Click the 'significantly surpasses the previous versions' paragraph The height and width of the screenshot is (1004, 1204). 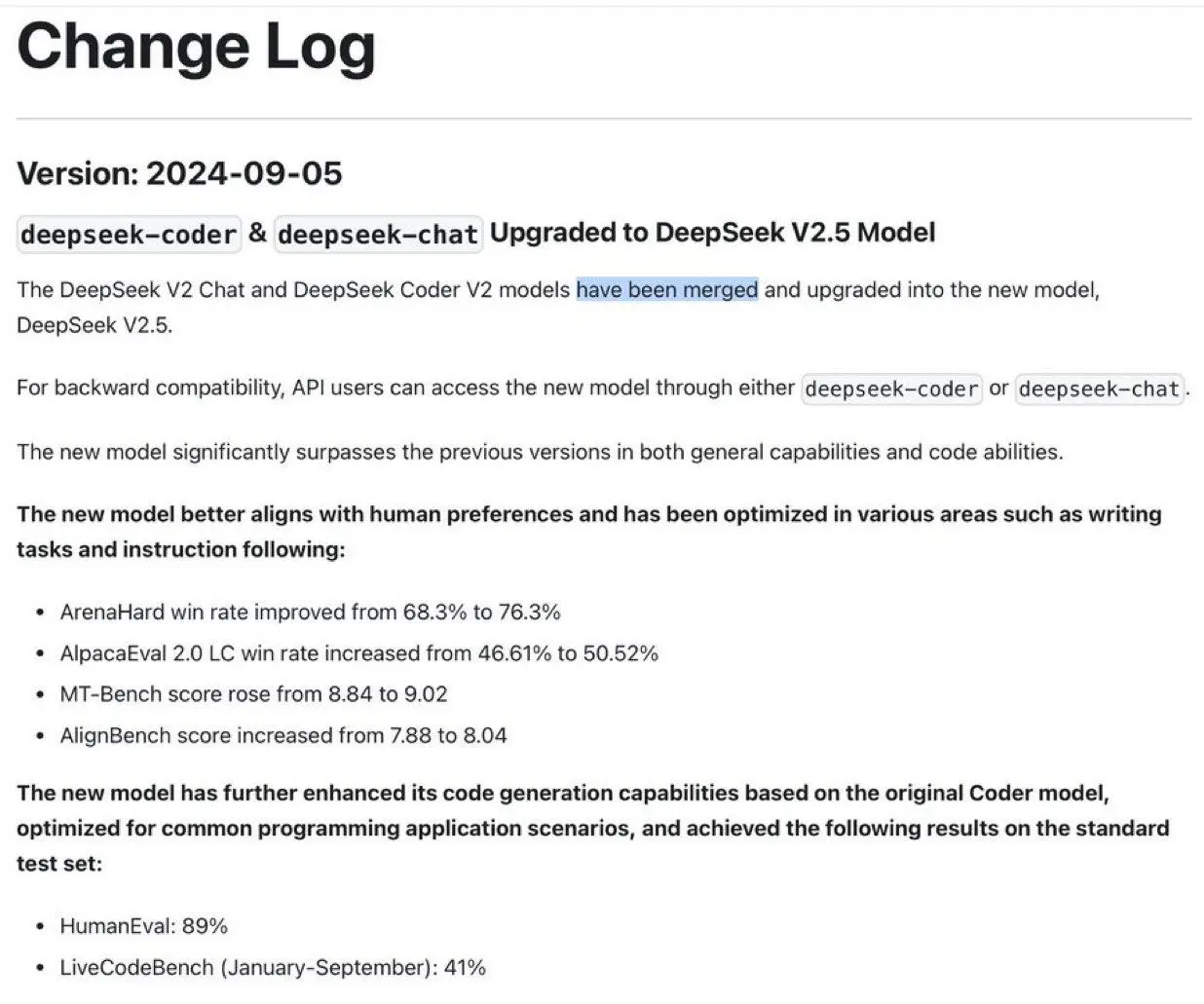[x=540, y=452]
